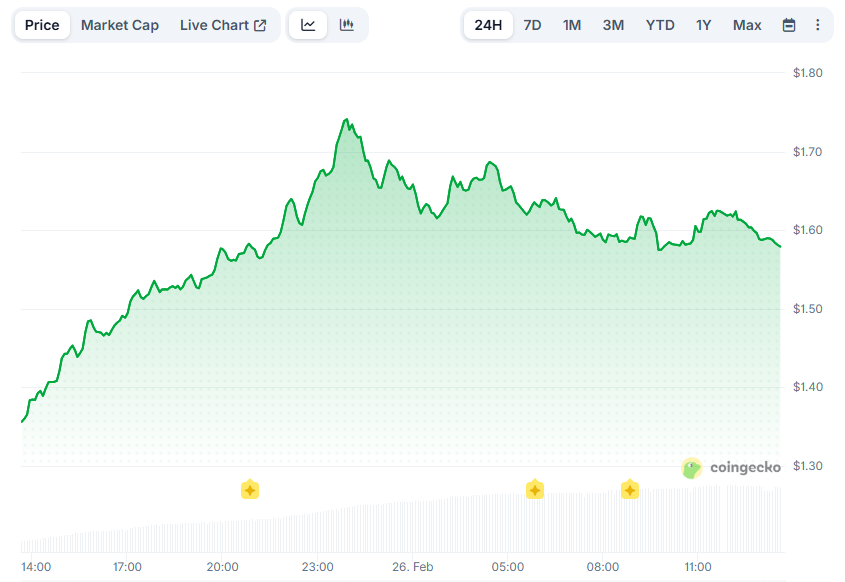The height and width of the screenshot is (582, 845).
Task: Click the CoinGecko gecko logo
Action: (x=690, y=467)
